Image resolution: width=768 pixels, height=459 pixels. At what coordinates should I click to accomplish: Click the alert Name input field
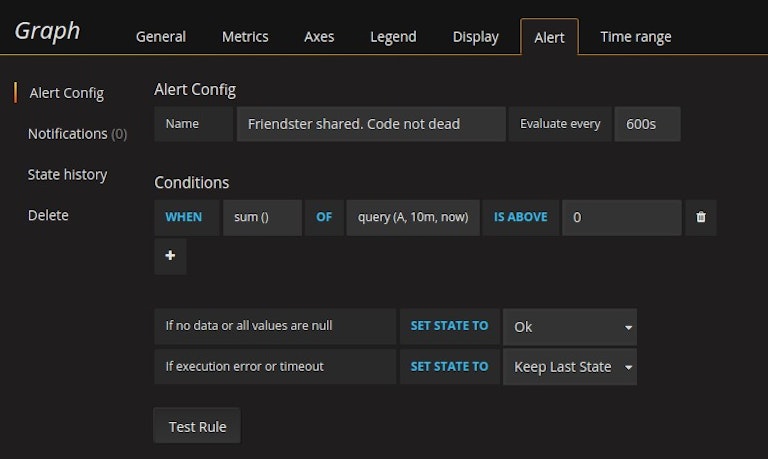pos(370,124)
